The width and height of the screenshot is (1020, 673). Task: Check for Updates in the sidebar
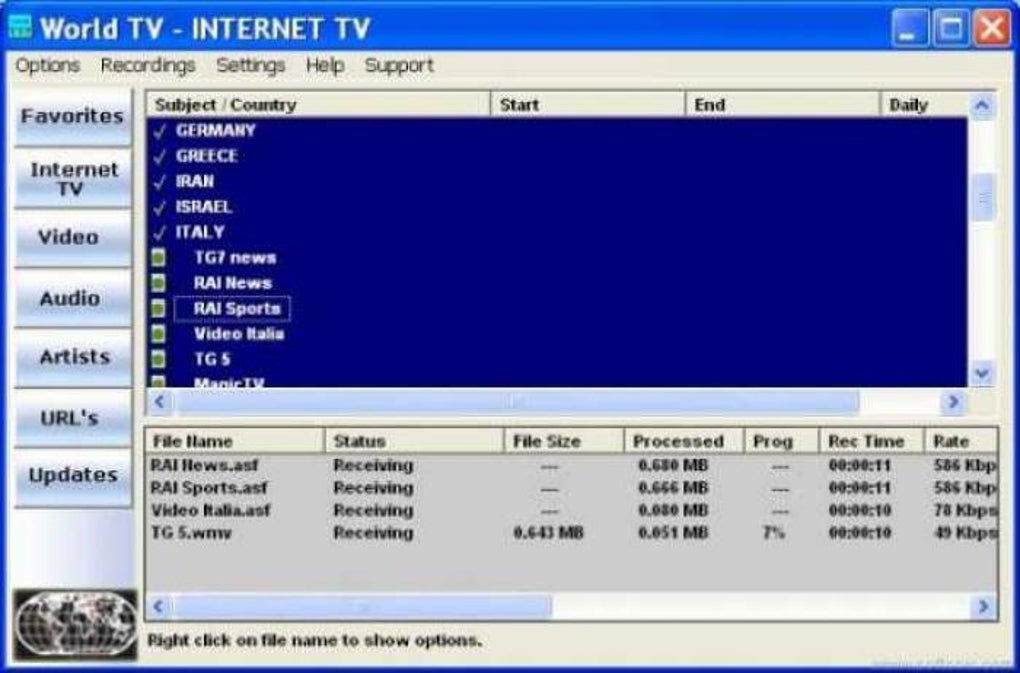pyautogui.click(x=73, y=477)
